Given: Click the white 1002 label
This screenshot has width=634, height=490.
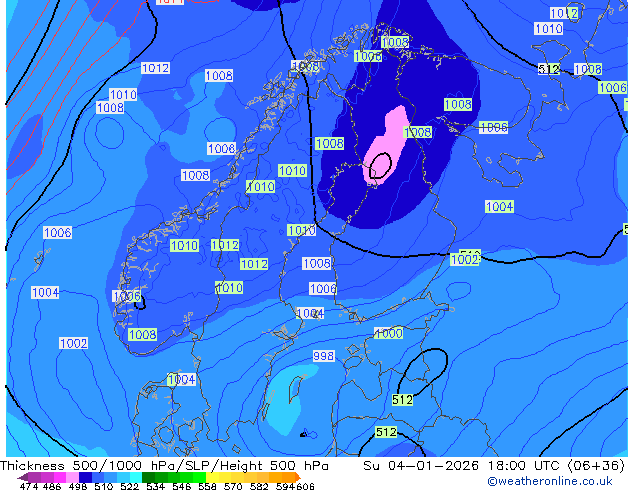Looking at the screenshot, I should (73, 344).
